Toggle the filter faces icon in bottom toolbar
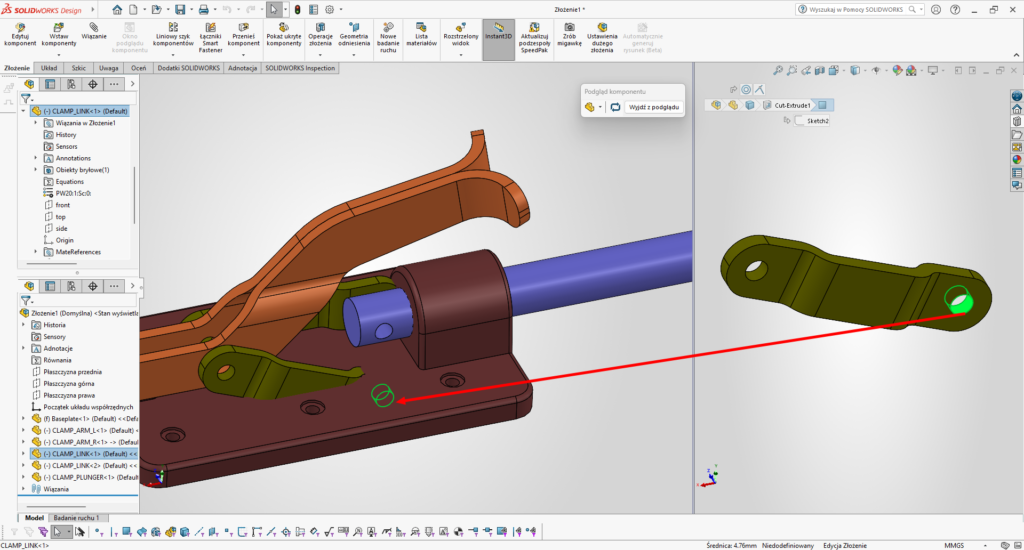This screenshot has width=1024, height=550. click(127, 532)
